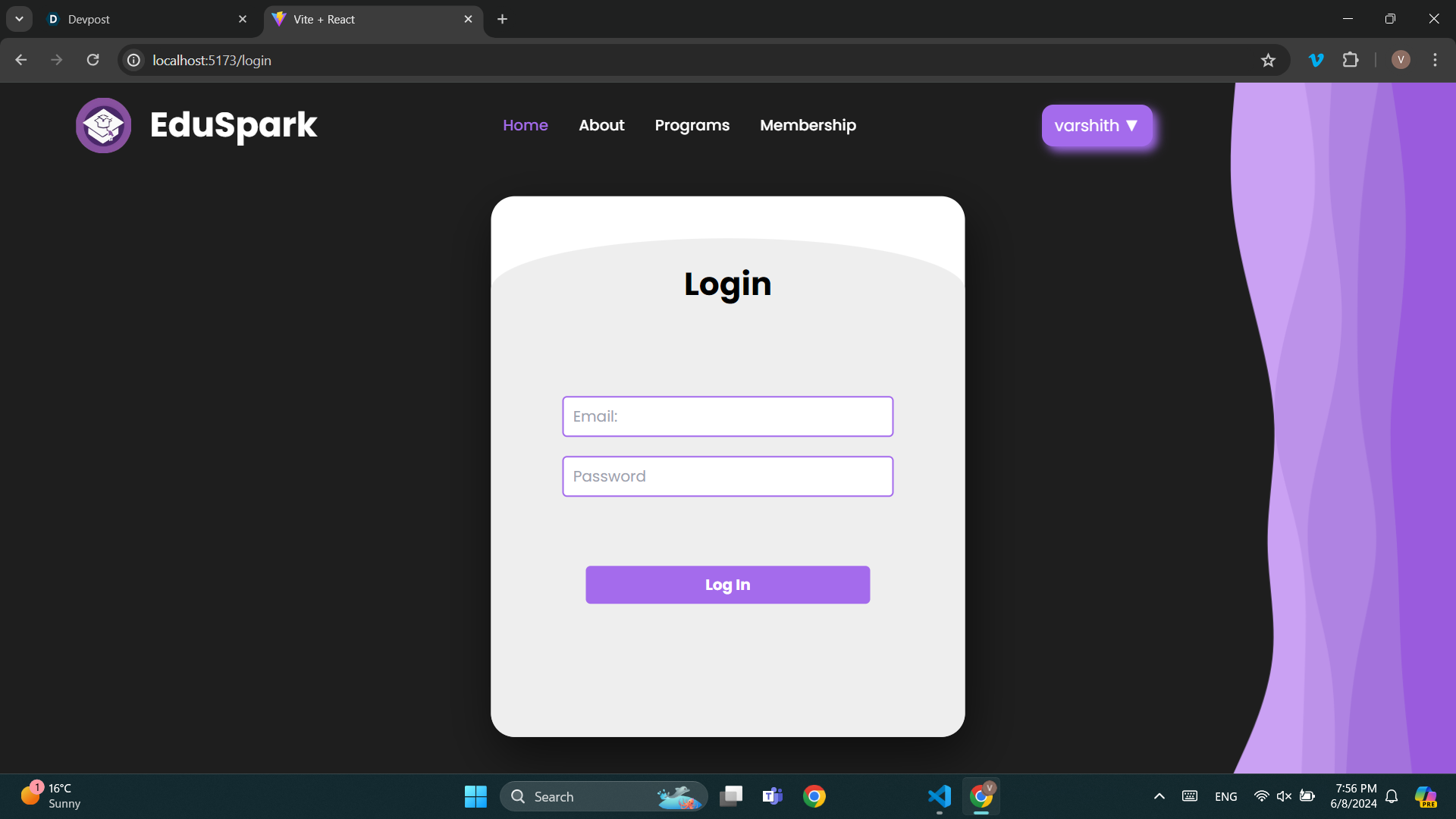Click the Vimeo extension icon

coord(1316,60)
